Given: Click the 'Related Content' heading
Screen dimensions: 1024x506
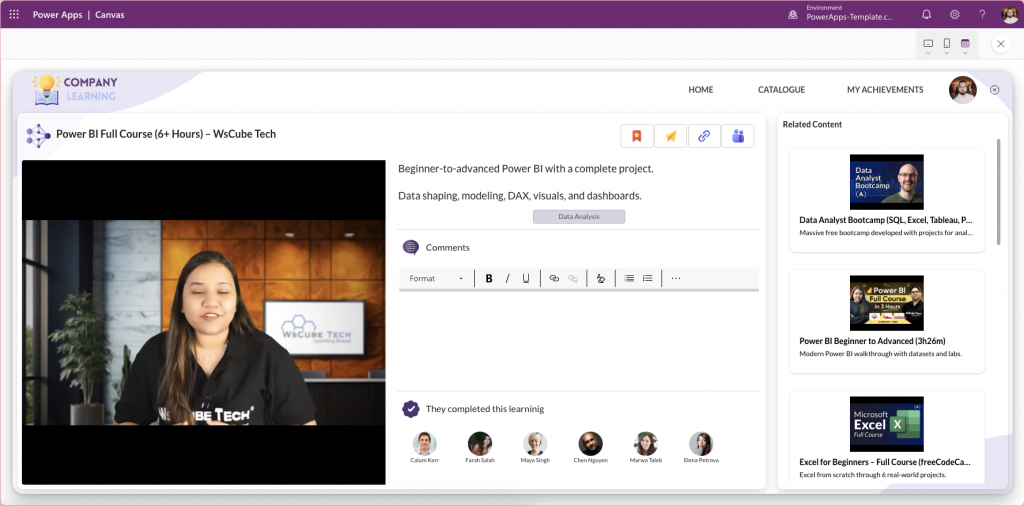Looking at the screenshot, I should coord(812,124).
